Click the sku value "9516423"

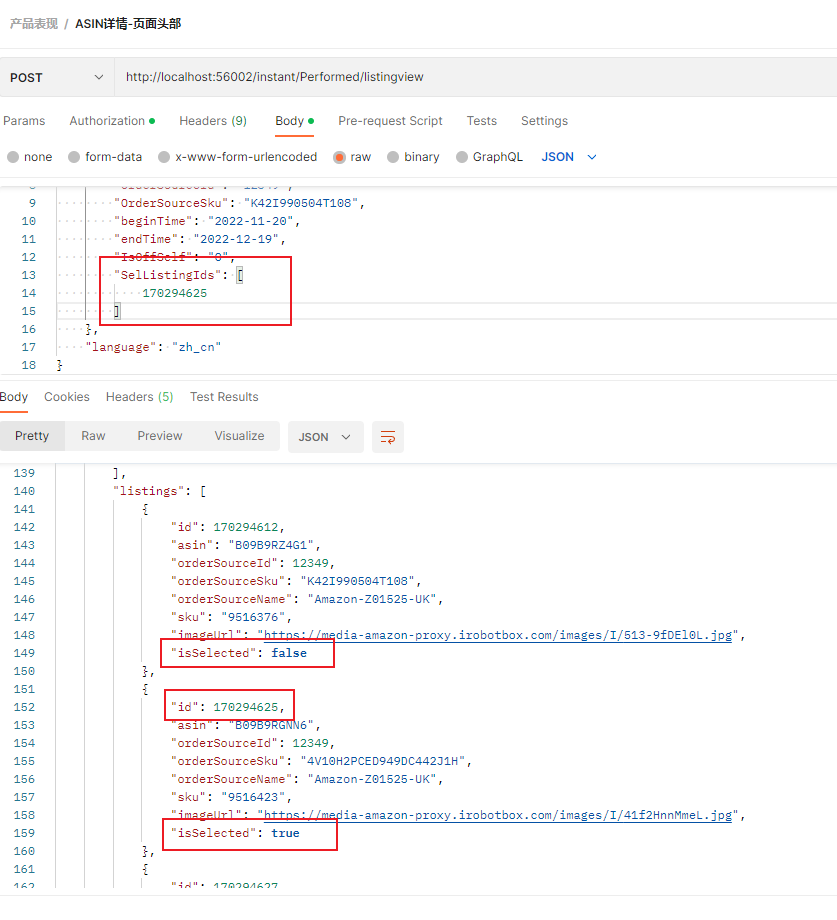pyautogui.click(x=253, y=798)
